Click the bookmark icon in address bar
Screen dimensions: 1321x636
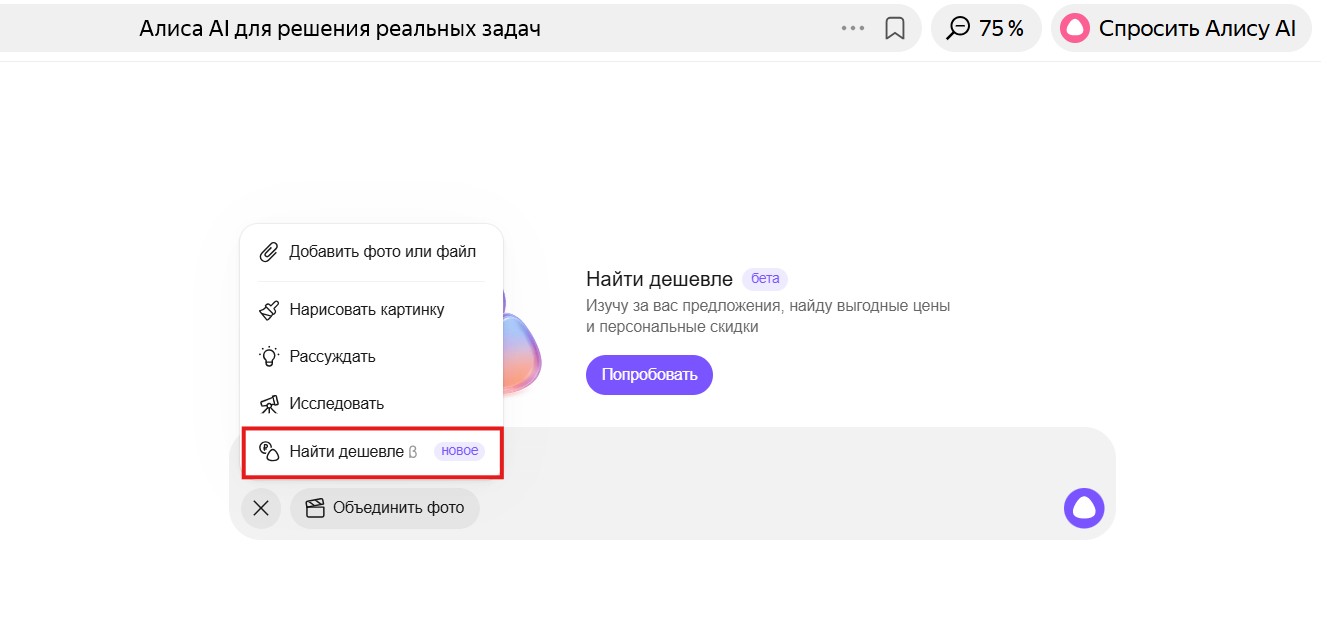click(895, 28)
